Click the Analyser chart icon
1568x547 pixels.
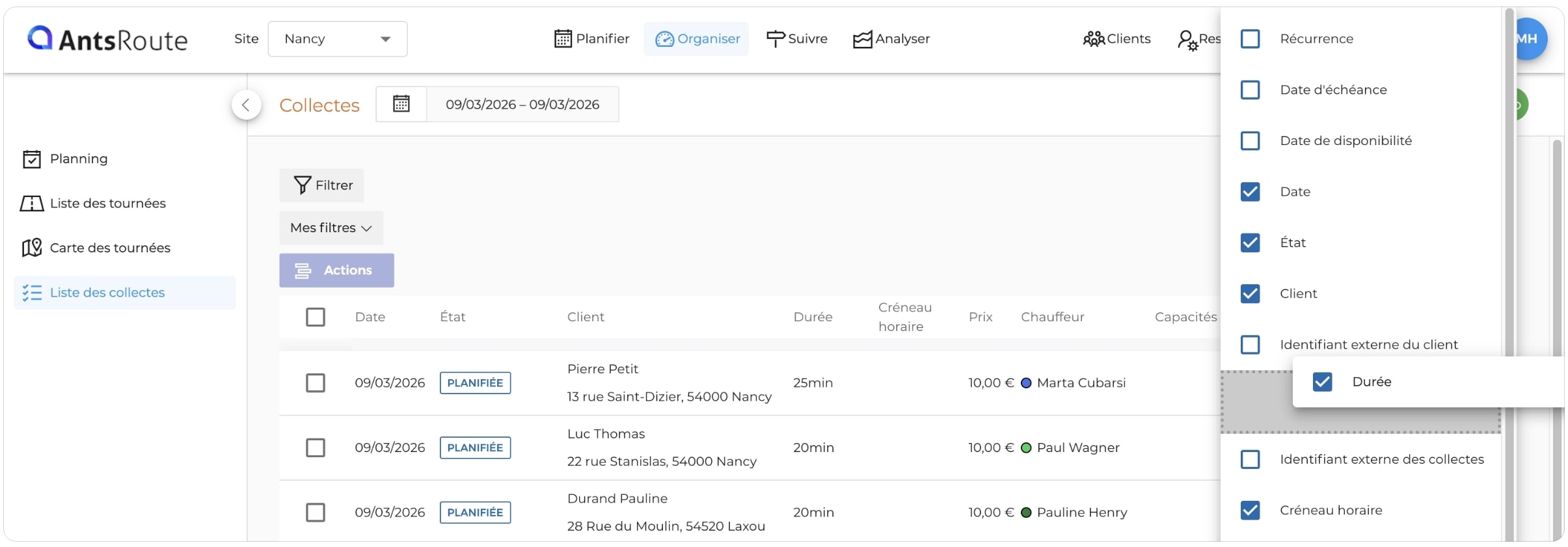coord(863,39)
